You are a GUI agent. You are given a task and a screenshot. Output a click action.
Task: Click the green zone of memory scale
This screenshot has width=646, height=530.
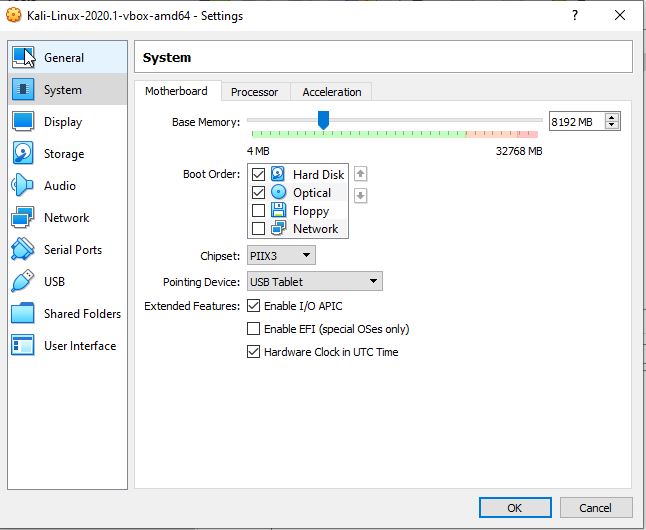point(358,134)
